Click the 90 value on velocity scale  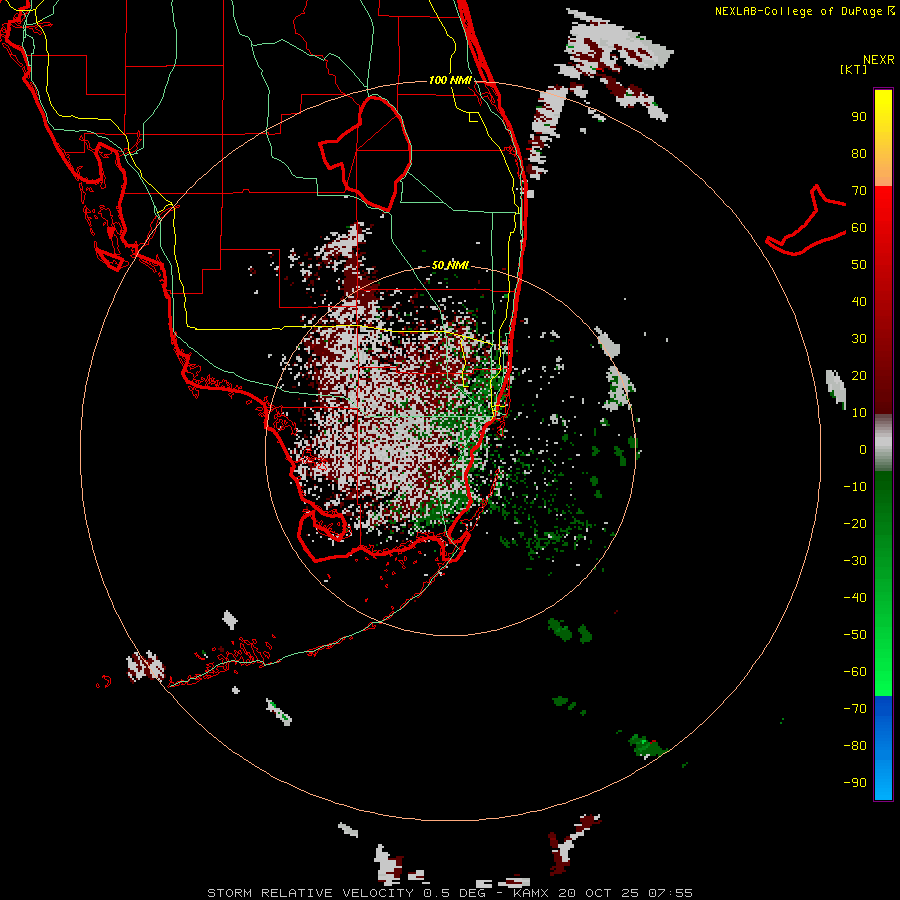click(859, 117)
